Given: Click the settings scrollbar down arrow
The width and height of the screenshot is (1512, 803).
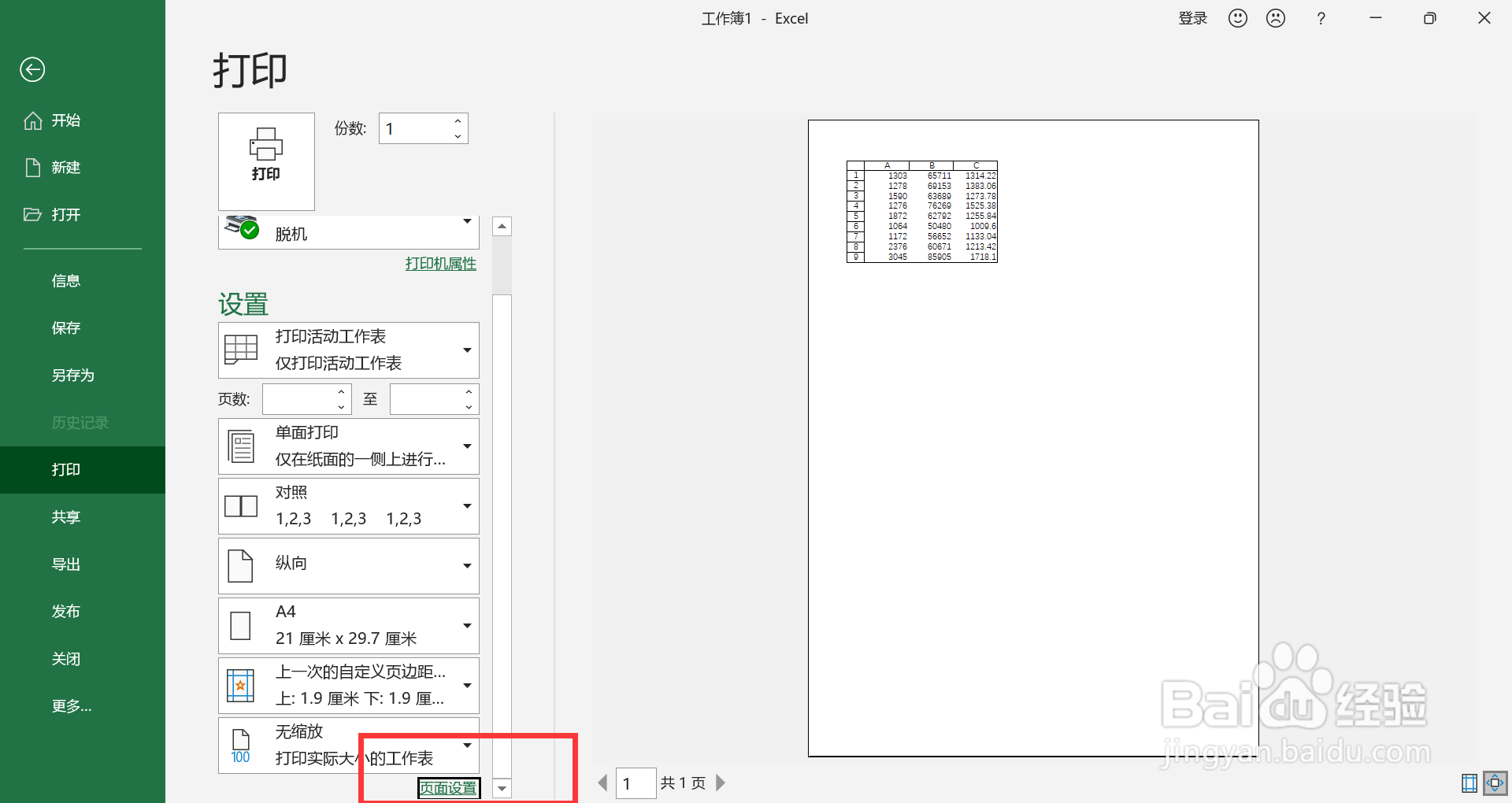Looking at the screenshot, I should tap(502, 788).
